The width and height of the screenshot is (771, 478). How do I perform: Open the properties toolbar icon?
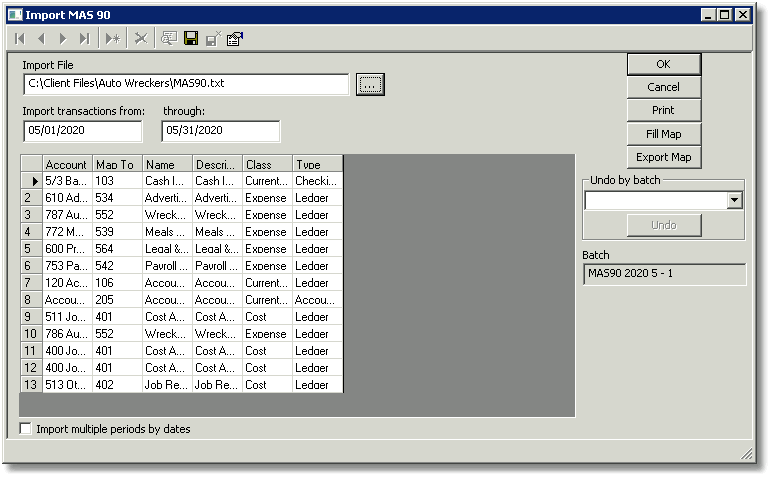(x=235, y=38)
